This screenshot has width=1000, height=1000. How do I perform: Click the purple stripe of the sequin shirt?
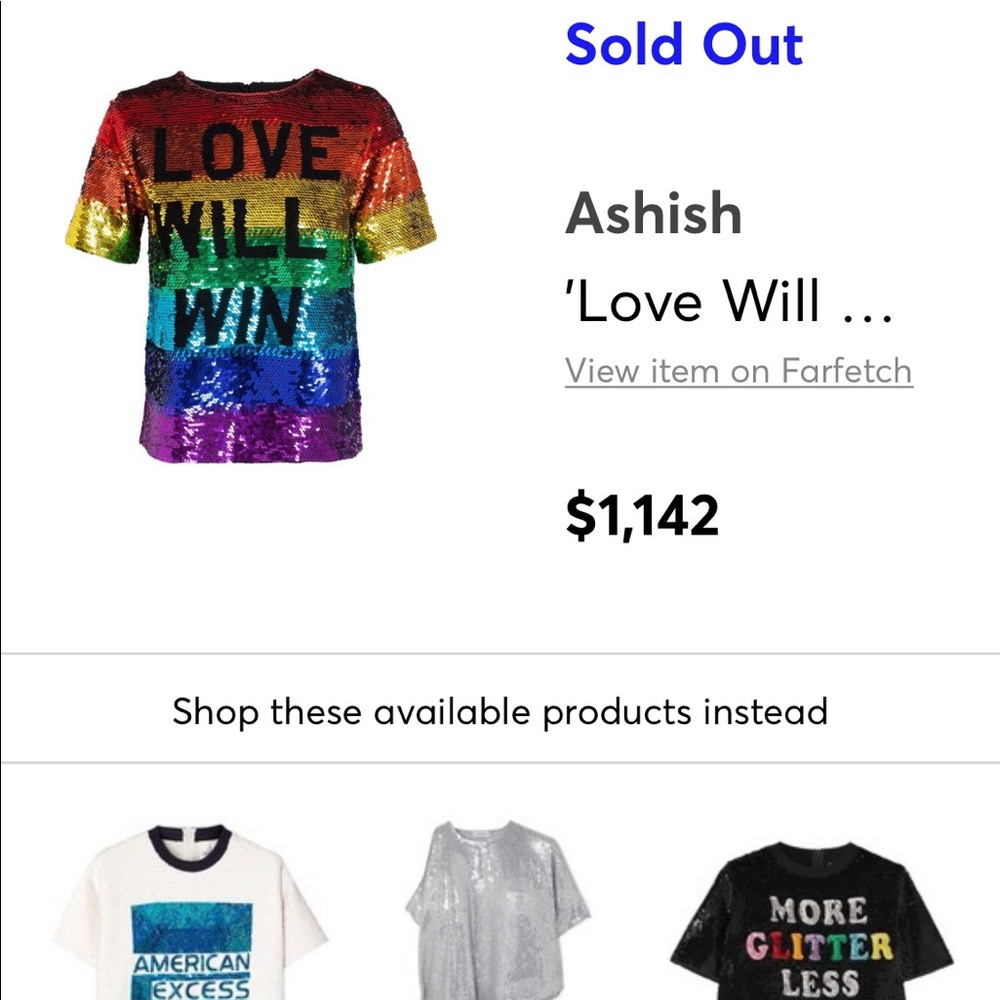[x=252, y=434]
